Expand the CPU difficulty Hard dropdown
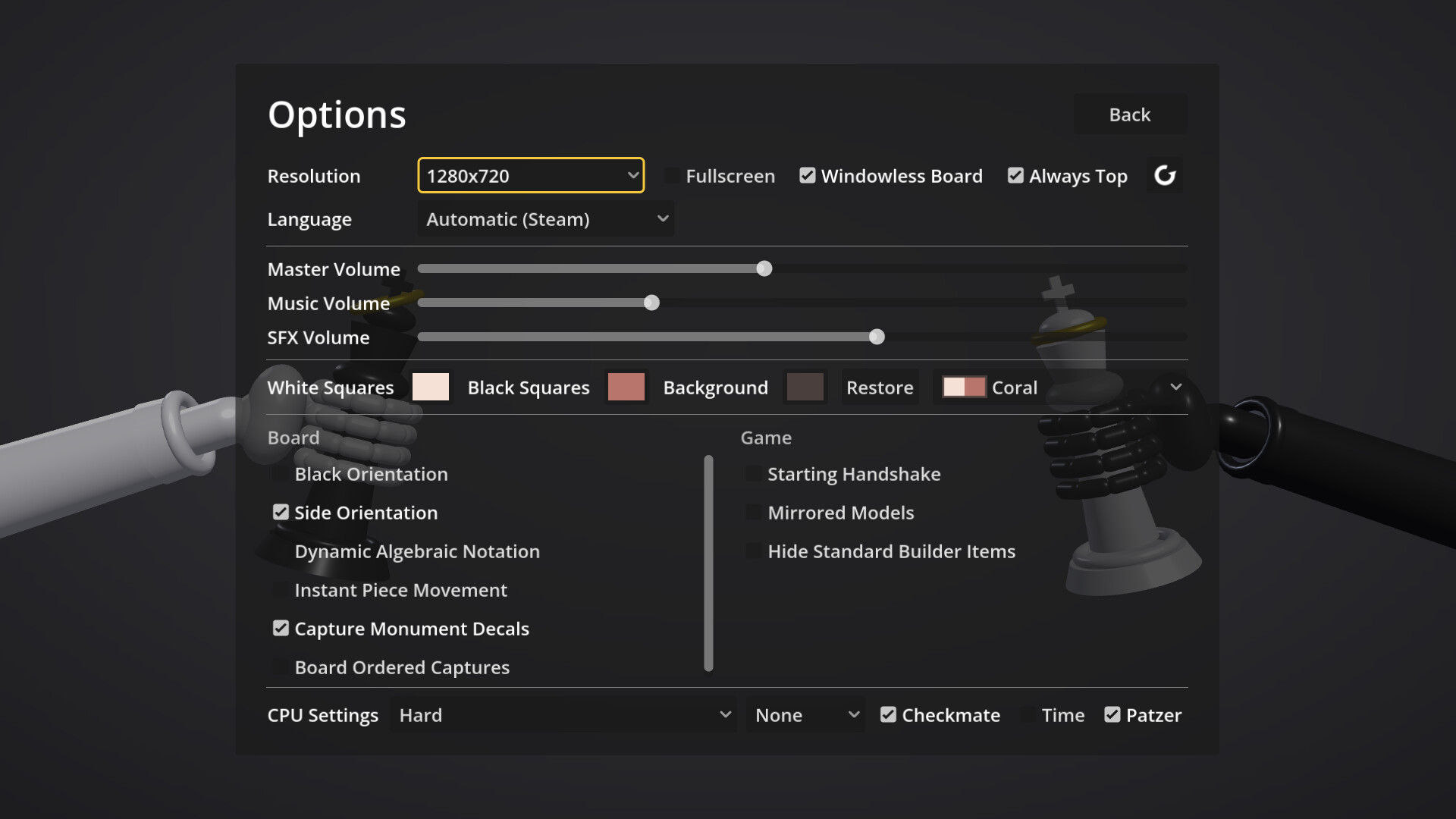 (x=563, y=715)
